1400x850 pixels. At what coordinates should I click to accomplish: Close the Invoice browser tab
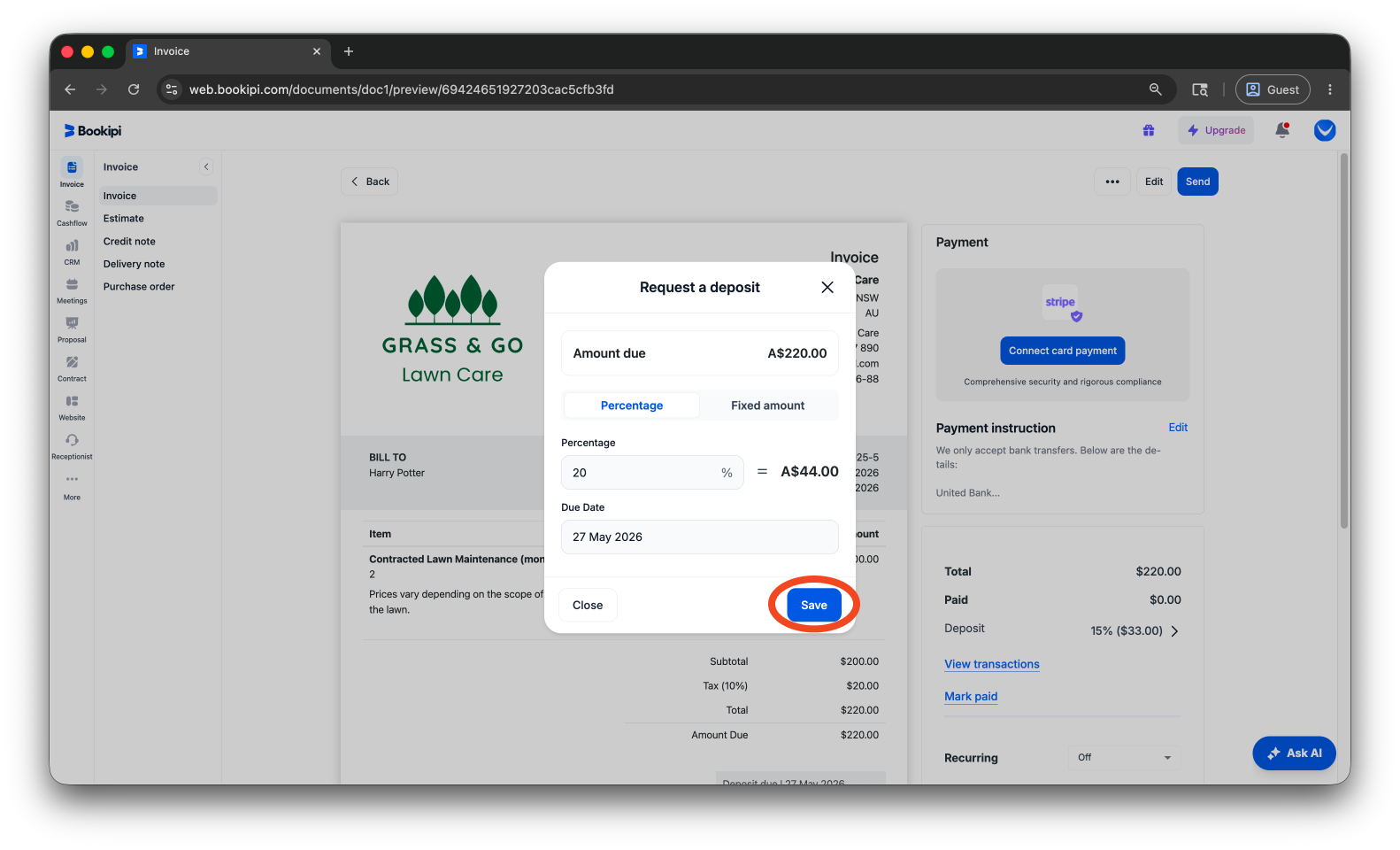tap(317, 51)
